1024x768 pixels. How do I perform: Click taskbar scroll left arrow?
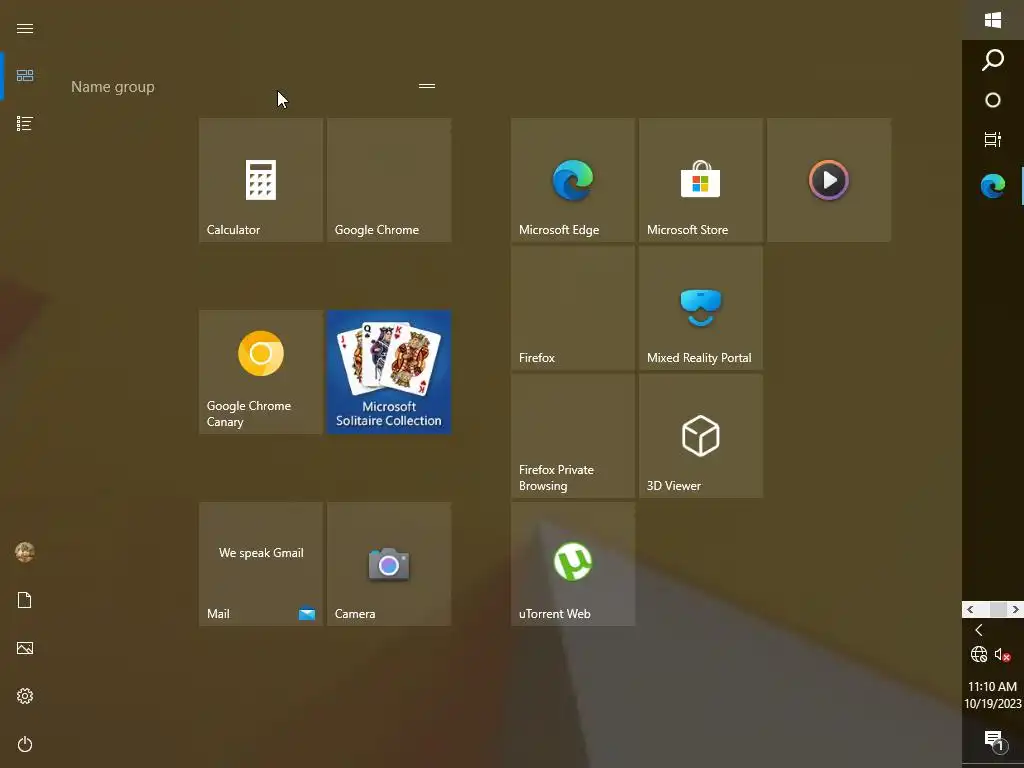point(970,609)
